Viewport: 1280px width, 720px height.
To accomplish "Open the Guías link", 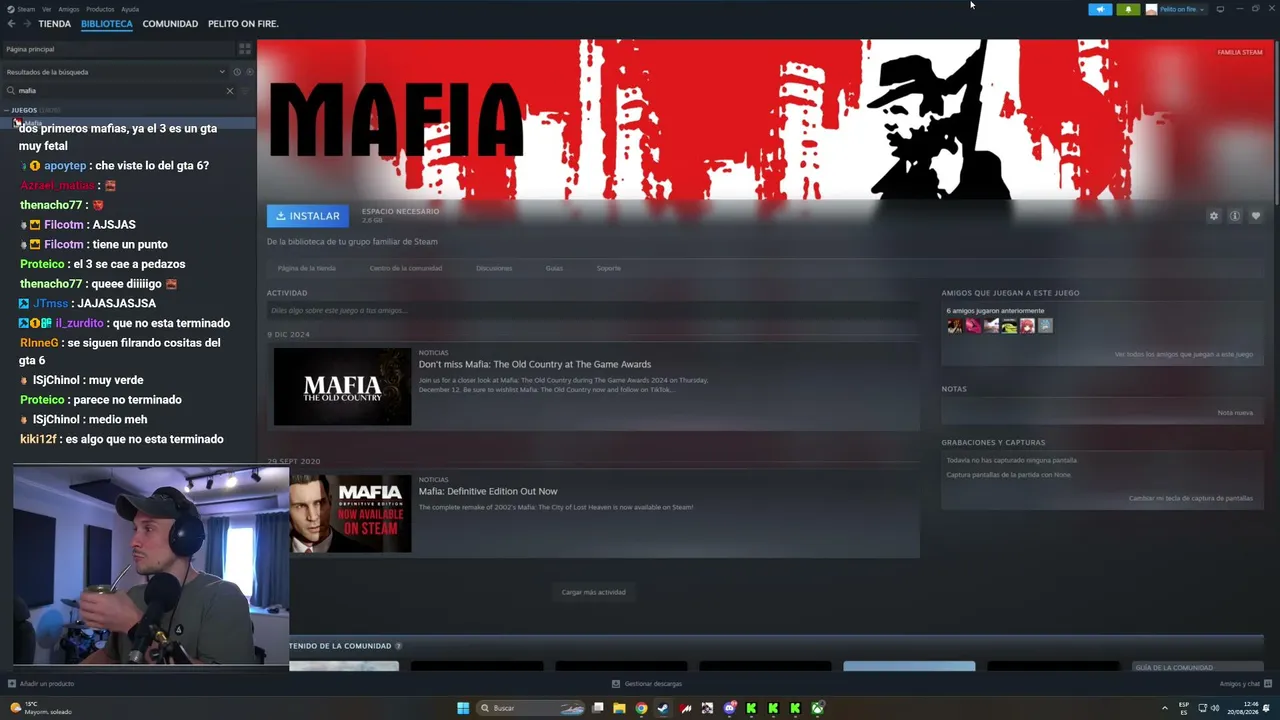I will pyautogui.click(x=554, y=268).
